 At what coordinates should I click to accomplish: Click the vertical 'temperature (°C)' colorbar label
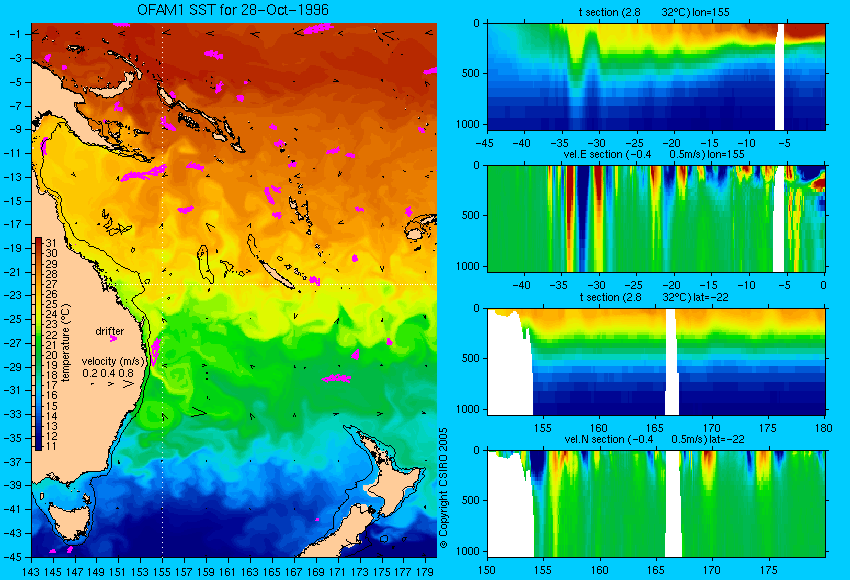point(66,343)
